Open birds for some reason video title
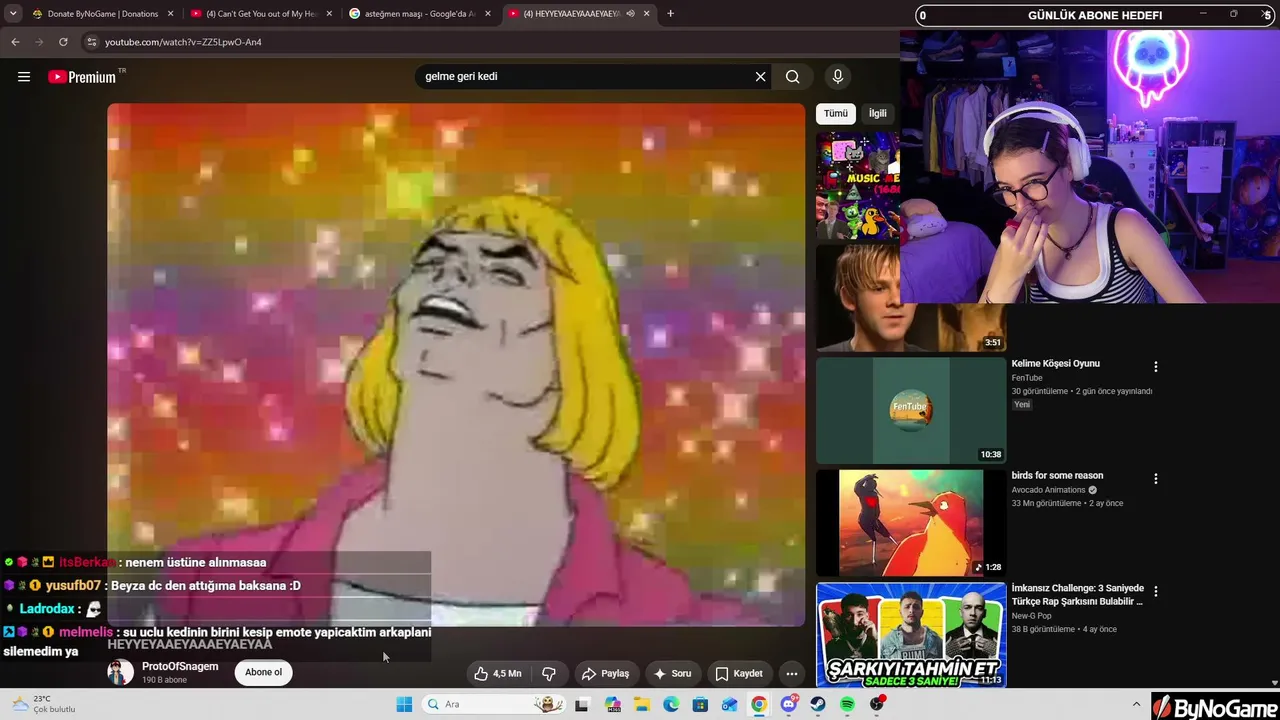 tap(1057, 476)
